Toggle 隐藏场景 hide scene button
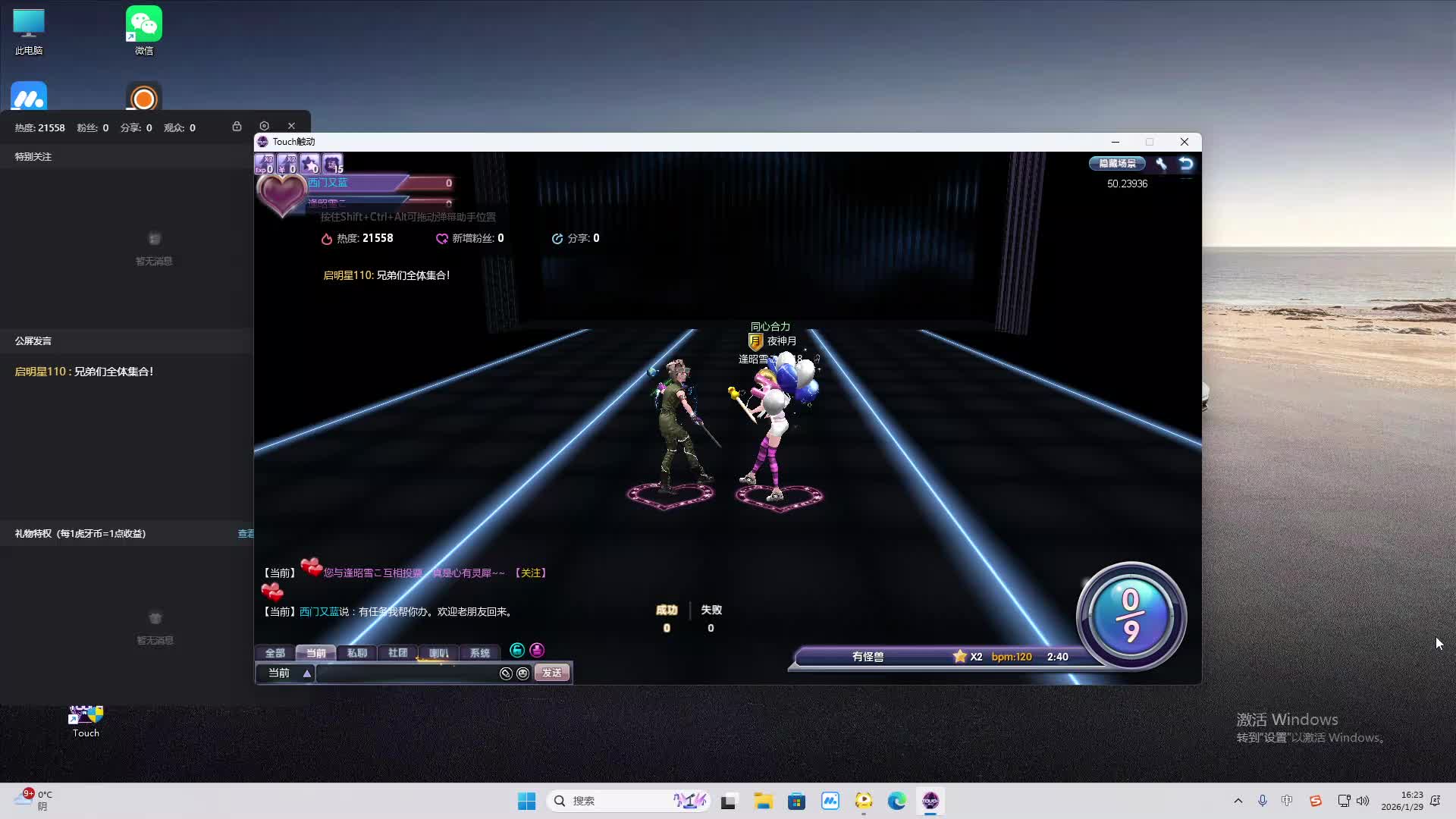The height and width of the screenshot is (819, 1456). [x=1117, y=164]
